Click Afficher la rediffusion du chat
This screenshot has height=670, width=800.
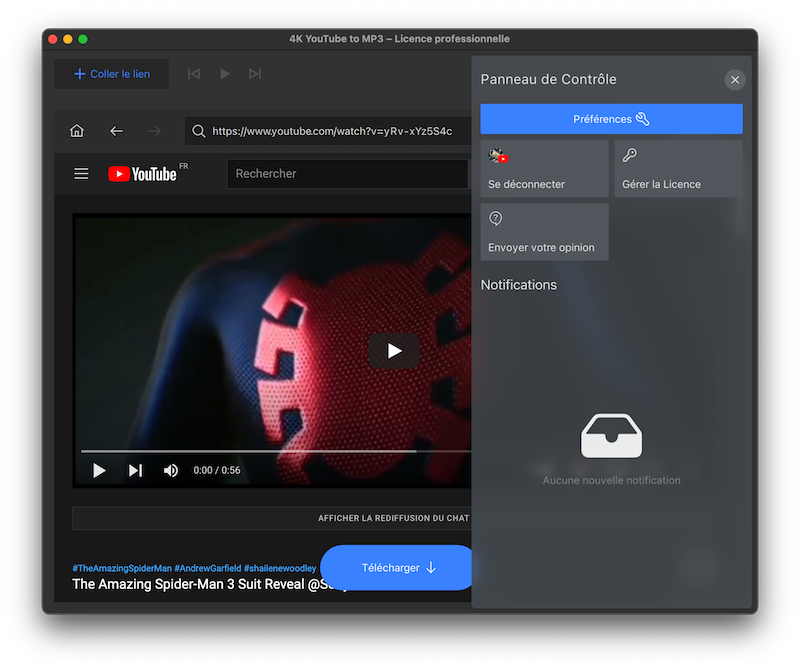[x=393, y=518]
